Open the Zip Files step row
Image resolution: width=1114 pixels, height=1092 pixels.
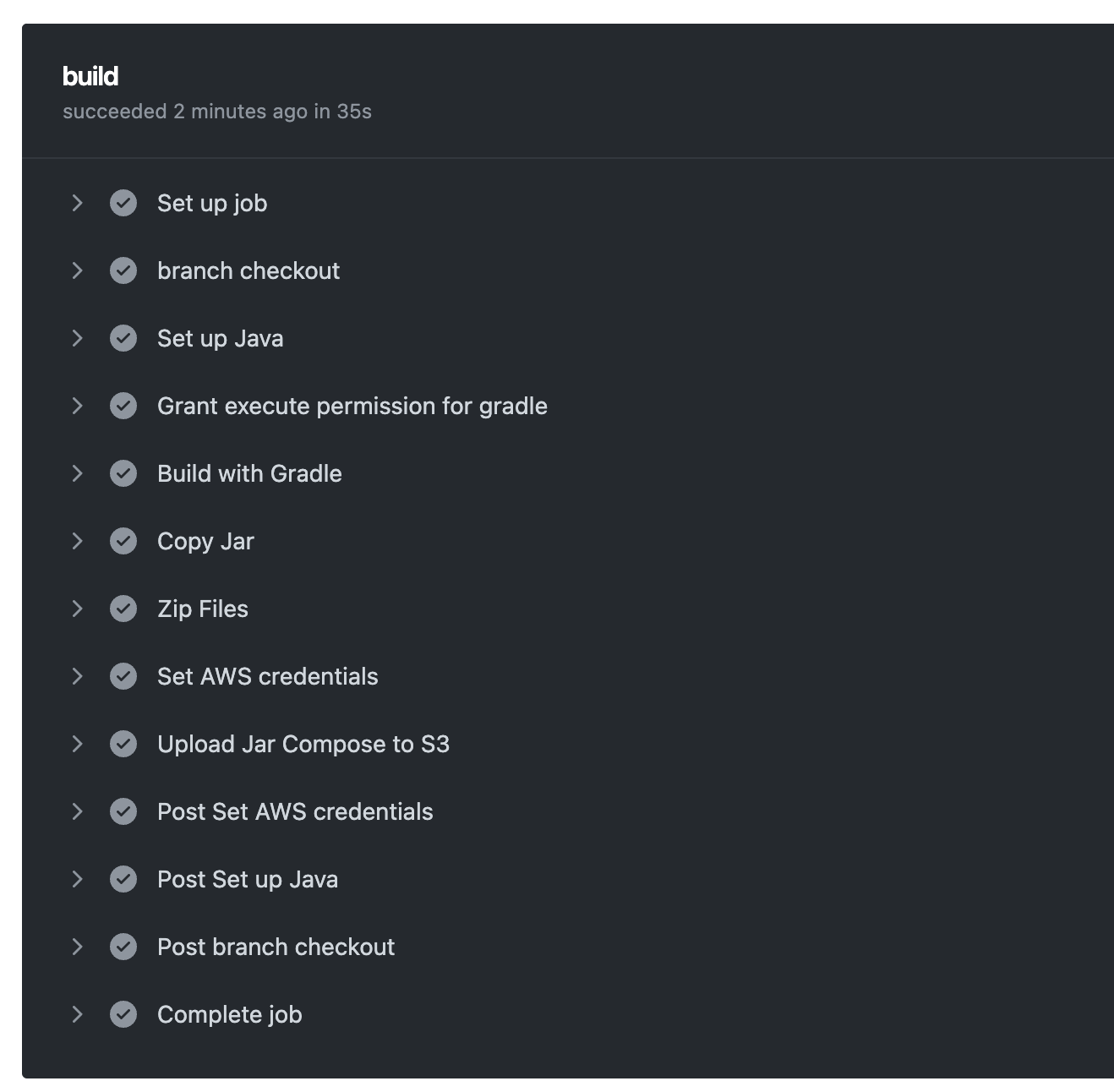pos(203,609)
